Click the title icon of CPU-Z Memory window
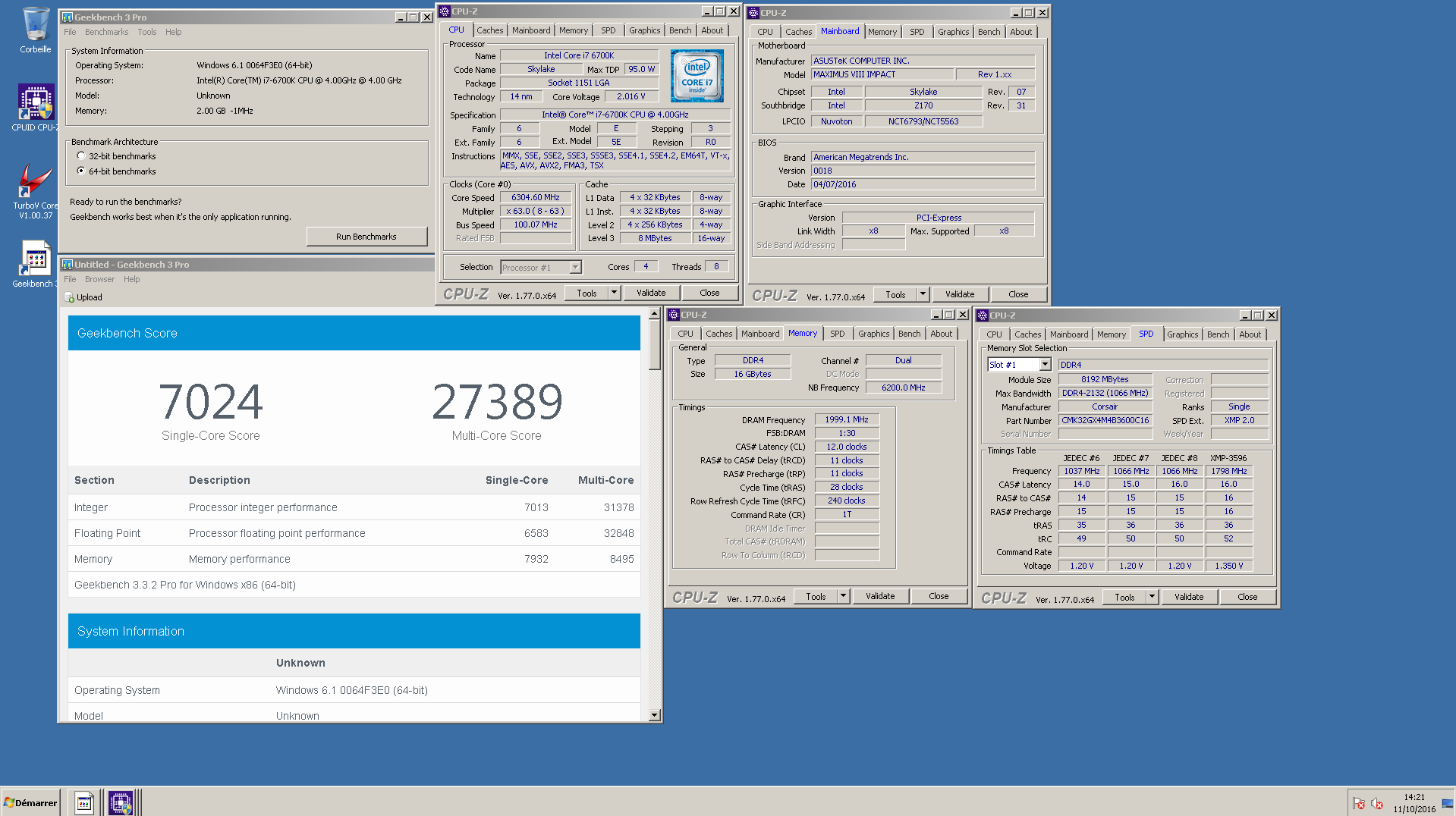This screenshot has height=816, width=1456. tap(673, 315)
